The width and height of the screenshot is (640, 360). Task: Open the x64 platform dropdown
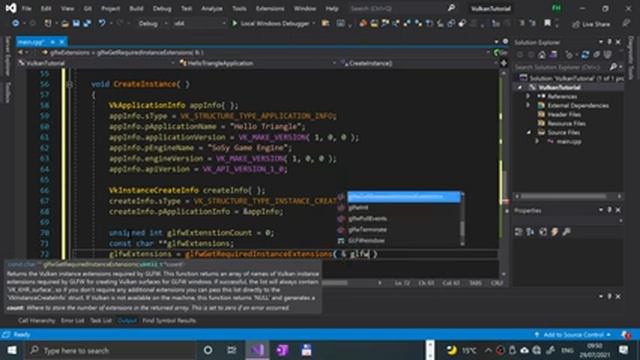pyautogui.click(x=200, y=24)
